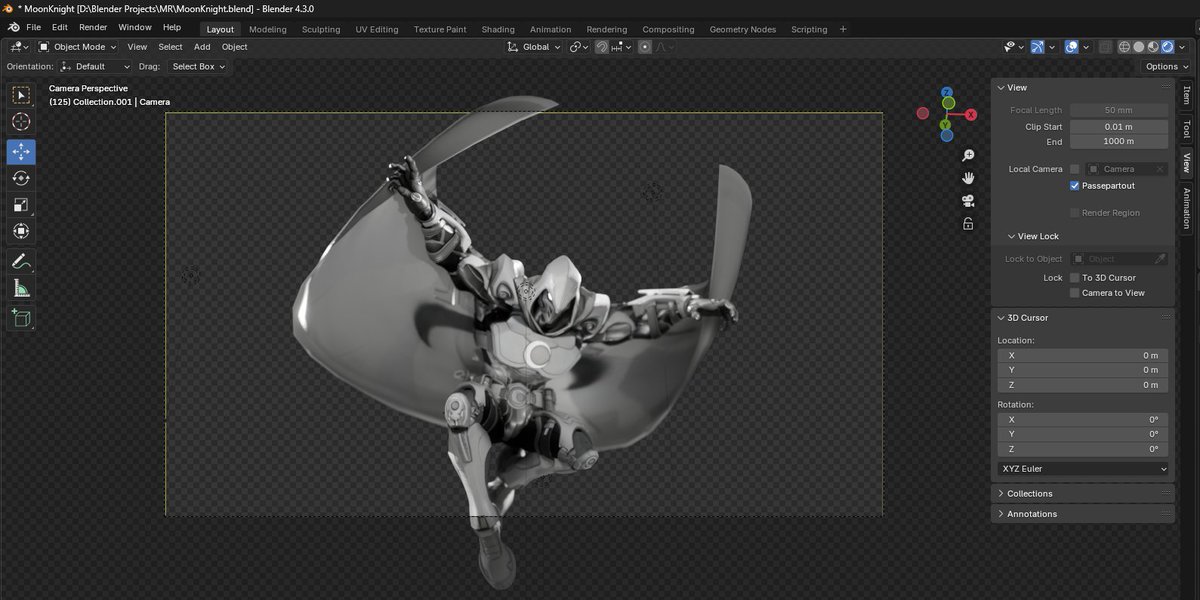
Task: Click the zoom magnifier viewport icon
Action: tap(968, 156)
